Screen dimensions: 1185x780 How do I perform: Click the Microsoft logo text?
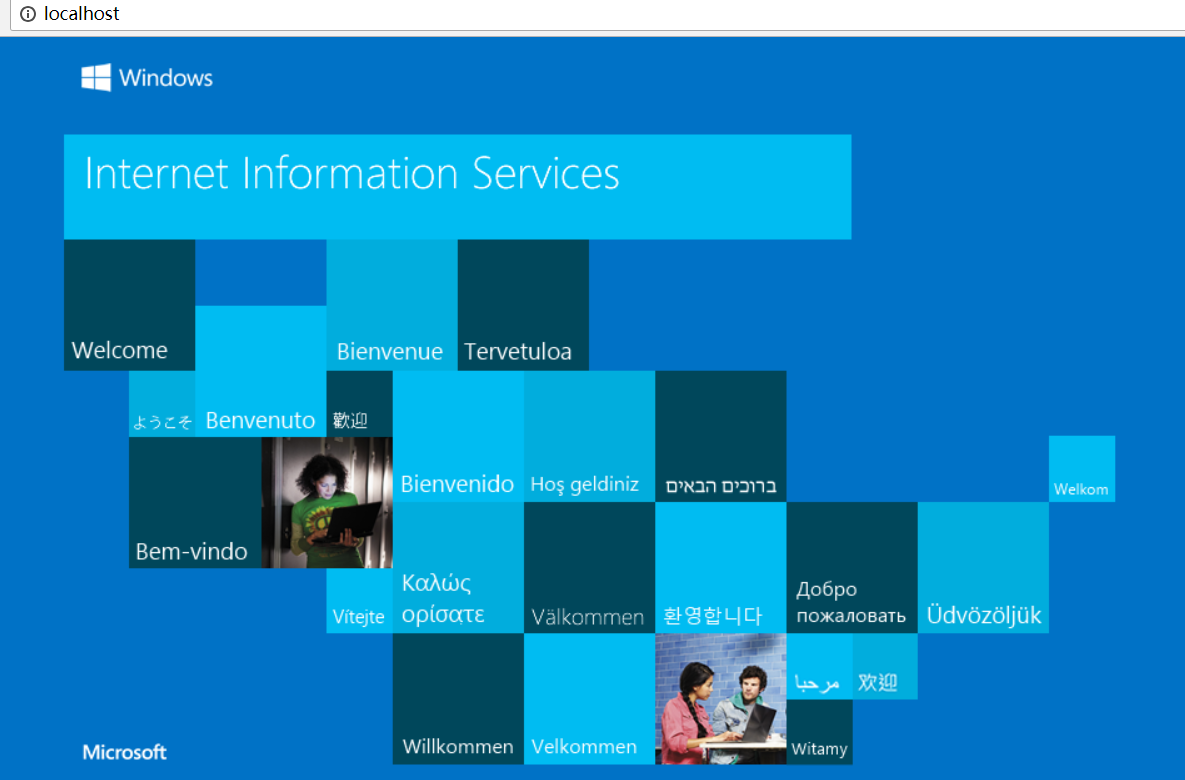[125, 752]
